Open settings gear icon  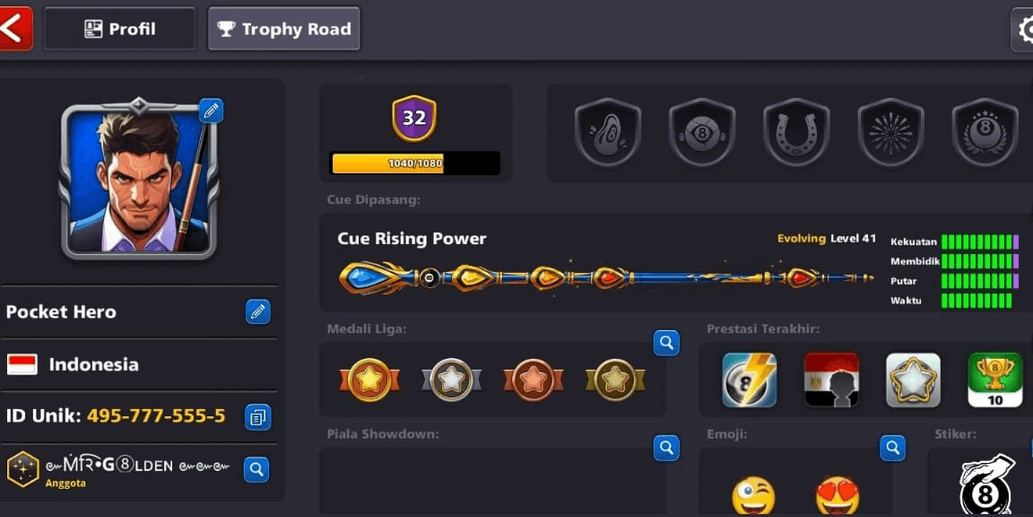pyautogui.click(x=1024, y=29)
